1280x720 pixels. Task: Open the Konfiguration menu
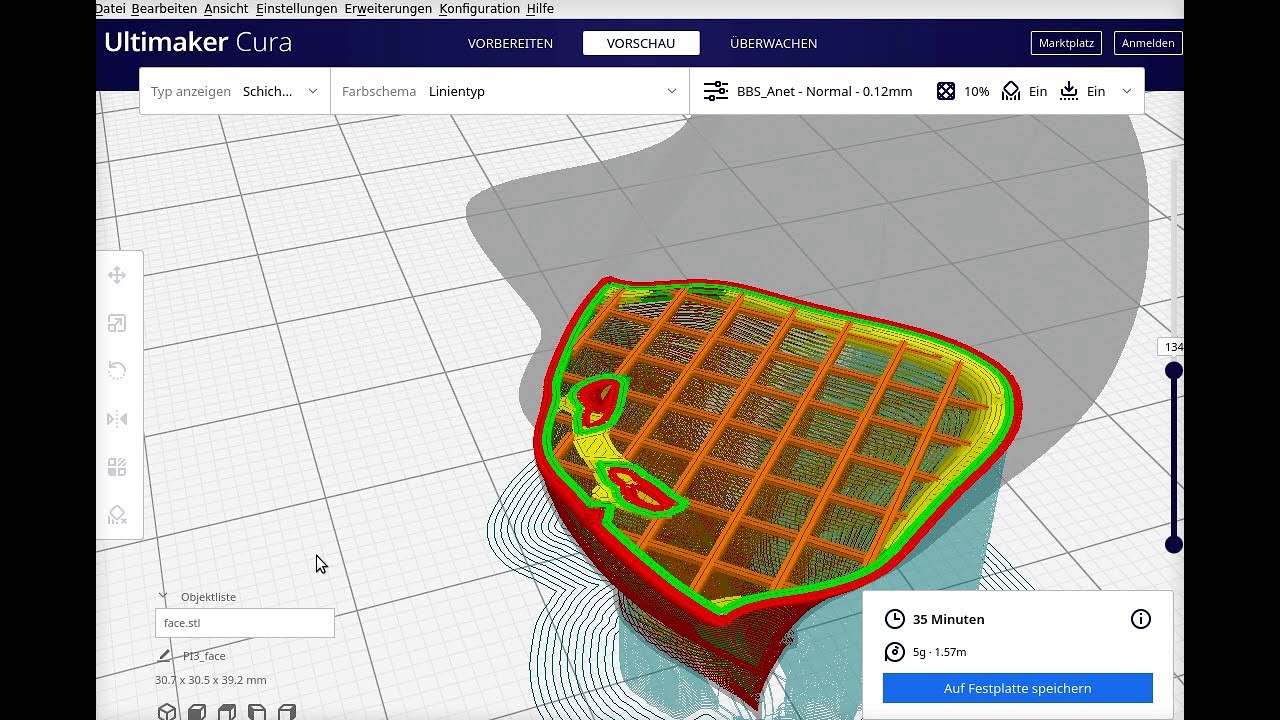[x=479, y=8]
